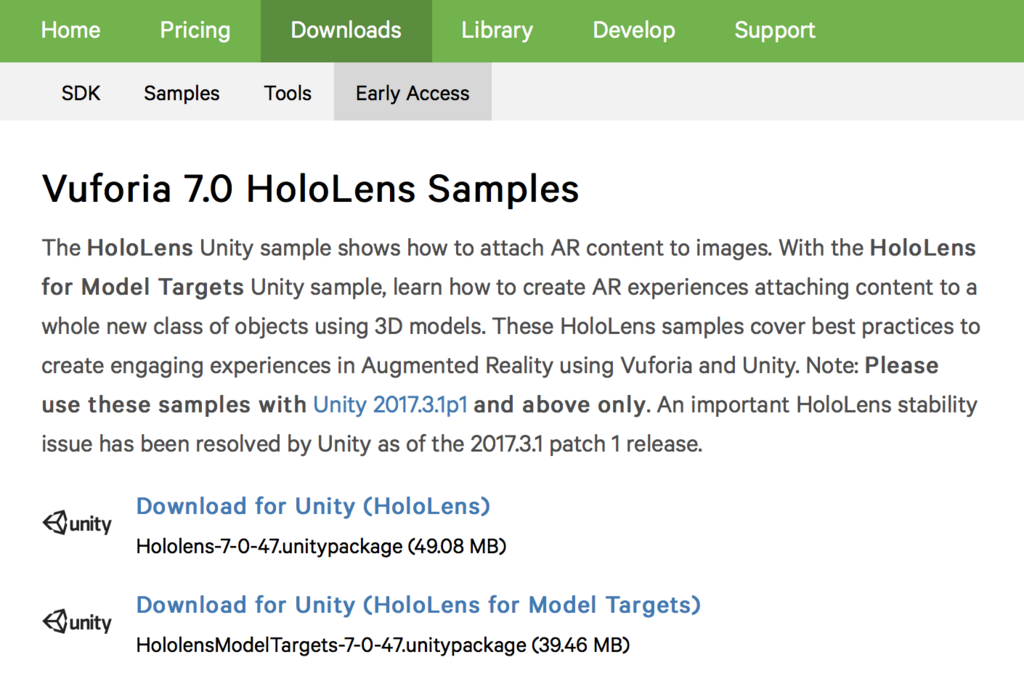Viewport: 1024px width, 689px height.
Task: Click the Vuforia 7.0 HoloLens Samples heading
Action: [310, 189]
